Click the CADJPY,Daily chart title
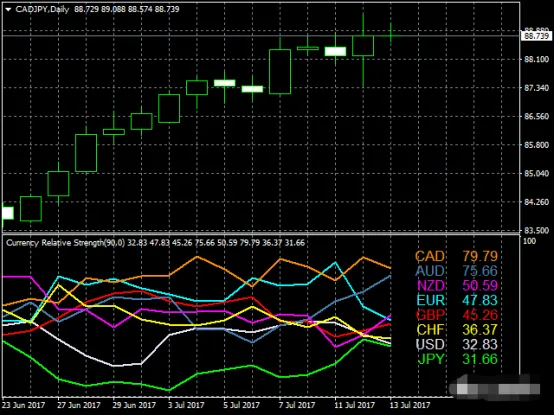This screenshot has height=416, width=554. (x=42, y=9)
